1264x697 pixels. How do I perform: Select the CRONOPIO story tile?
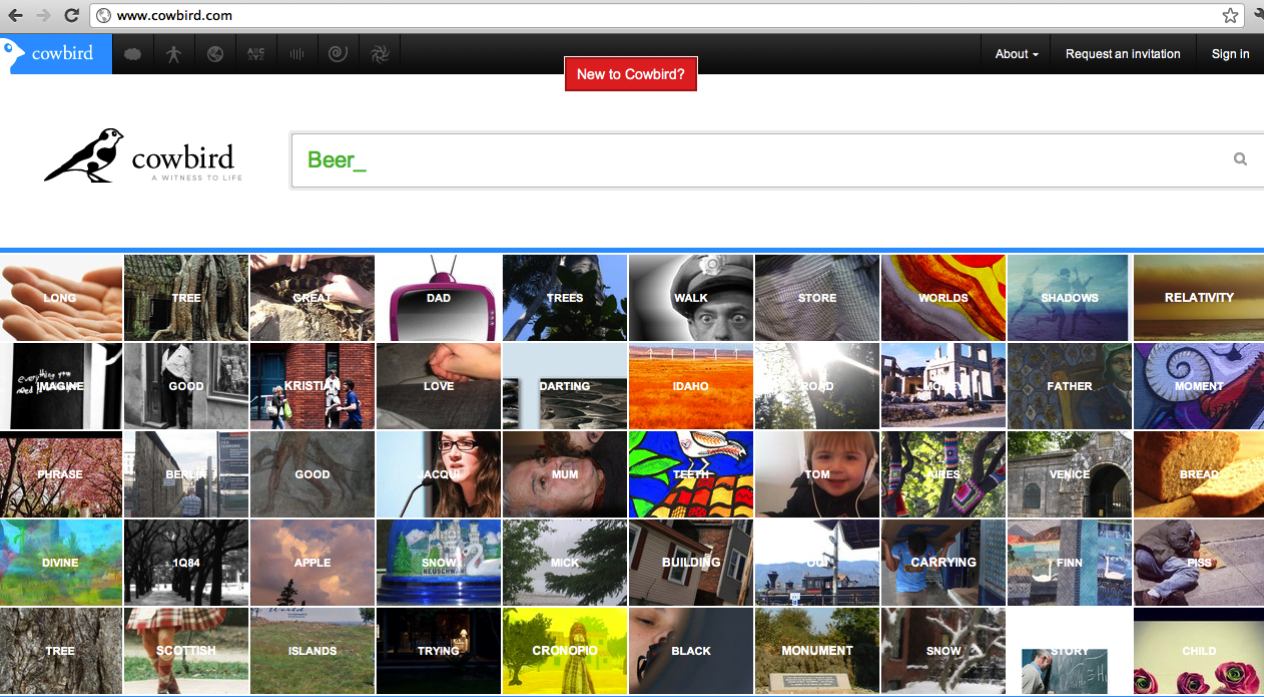click(565, 651)
